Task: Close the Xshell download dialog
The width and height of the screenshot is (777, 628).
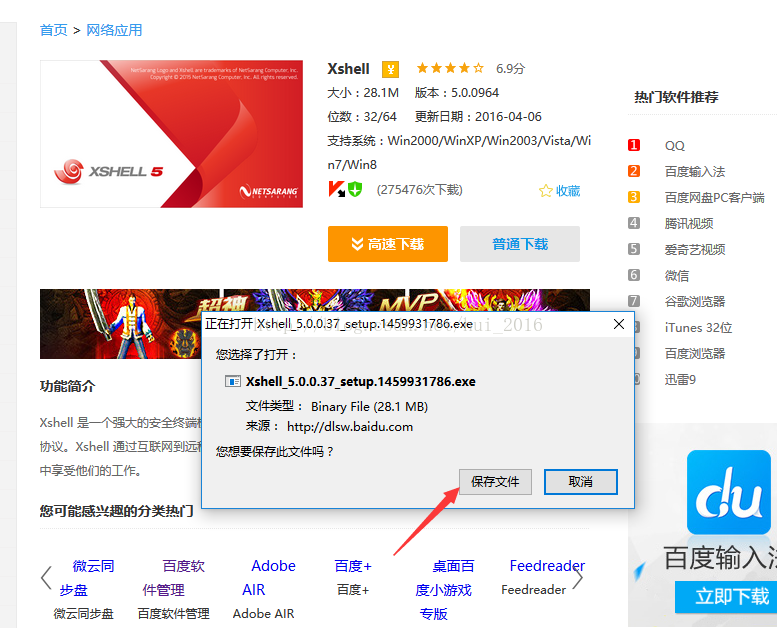Action: click(618, 324)
